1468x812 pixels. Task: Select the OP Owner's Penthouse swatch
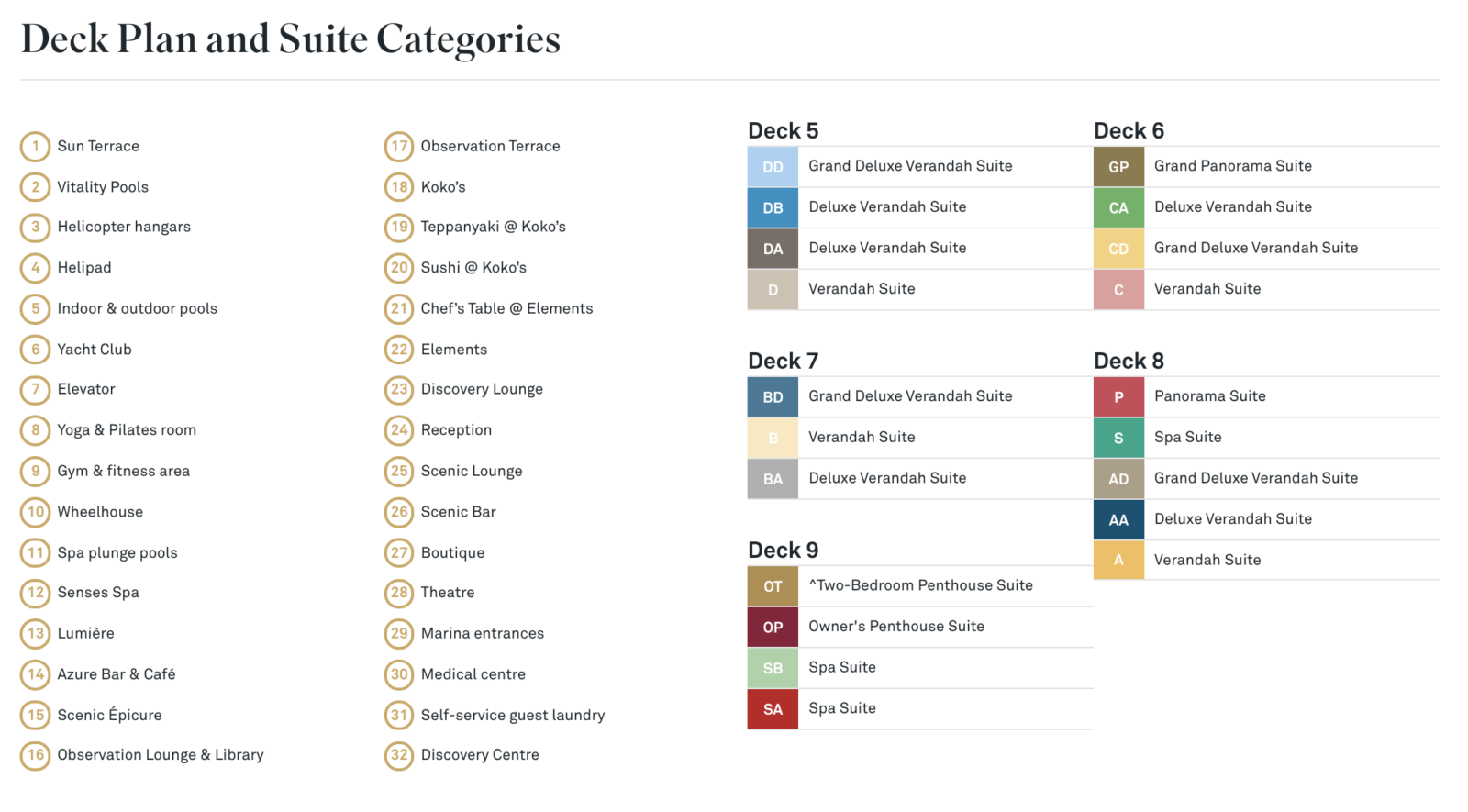[773, 628]
